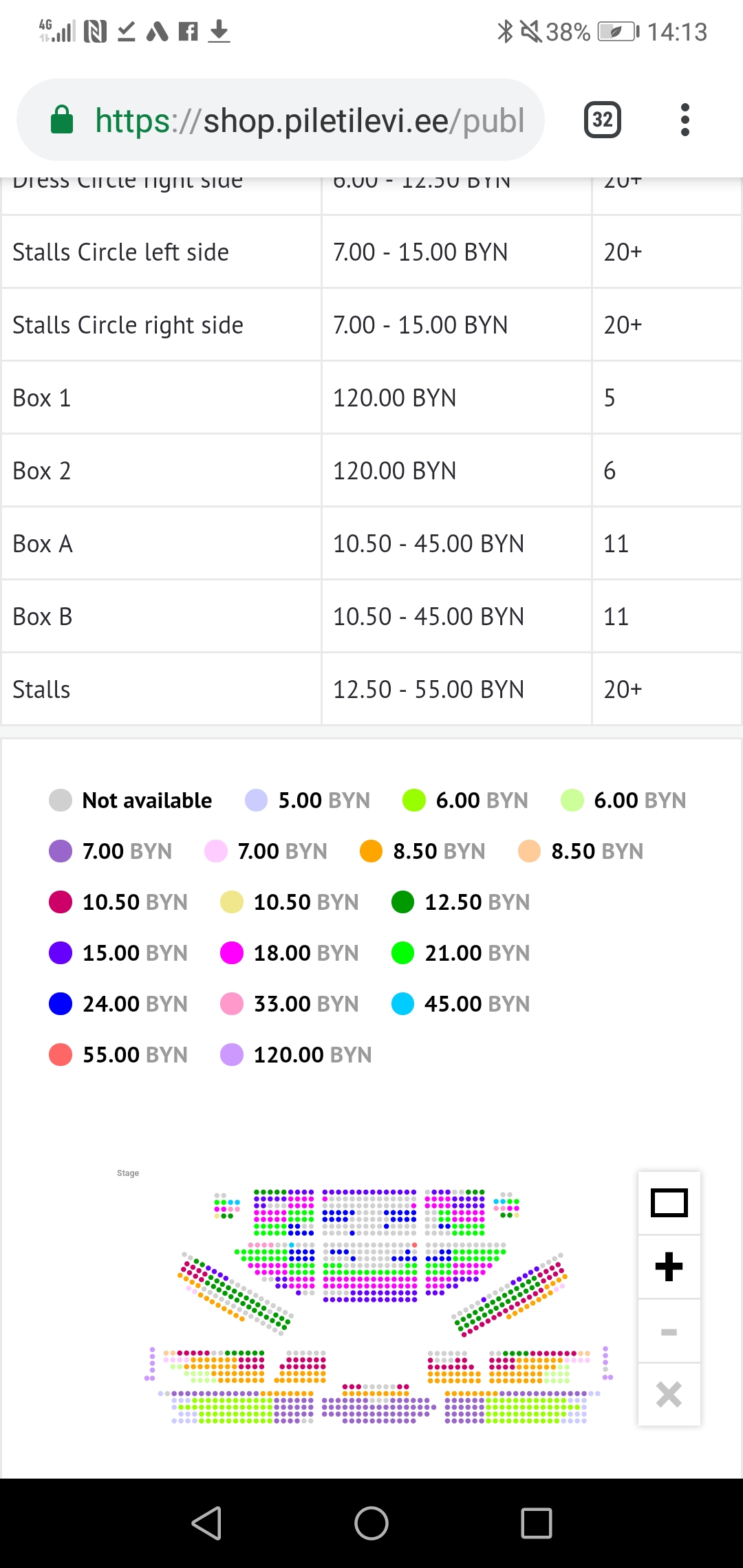Open Android recent apps square button
This screenshot has width=743, height=1568.
[x=537, y=1523]
